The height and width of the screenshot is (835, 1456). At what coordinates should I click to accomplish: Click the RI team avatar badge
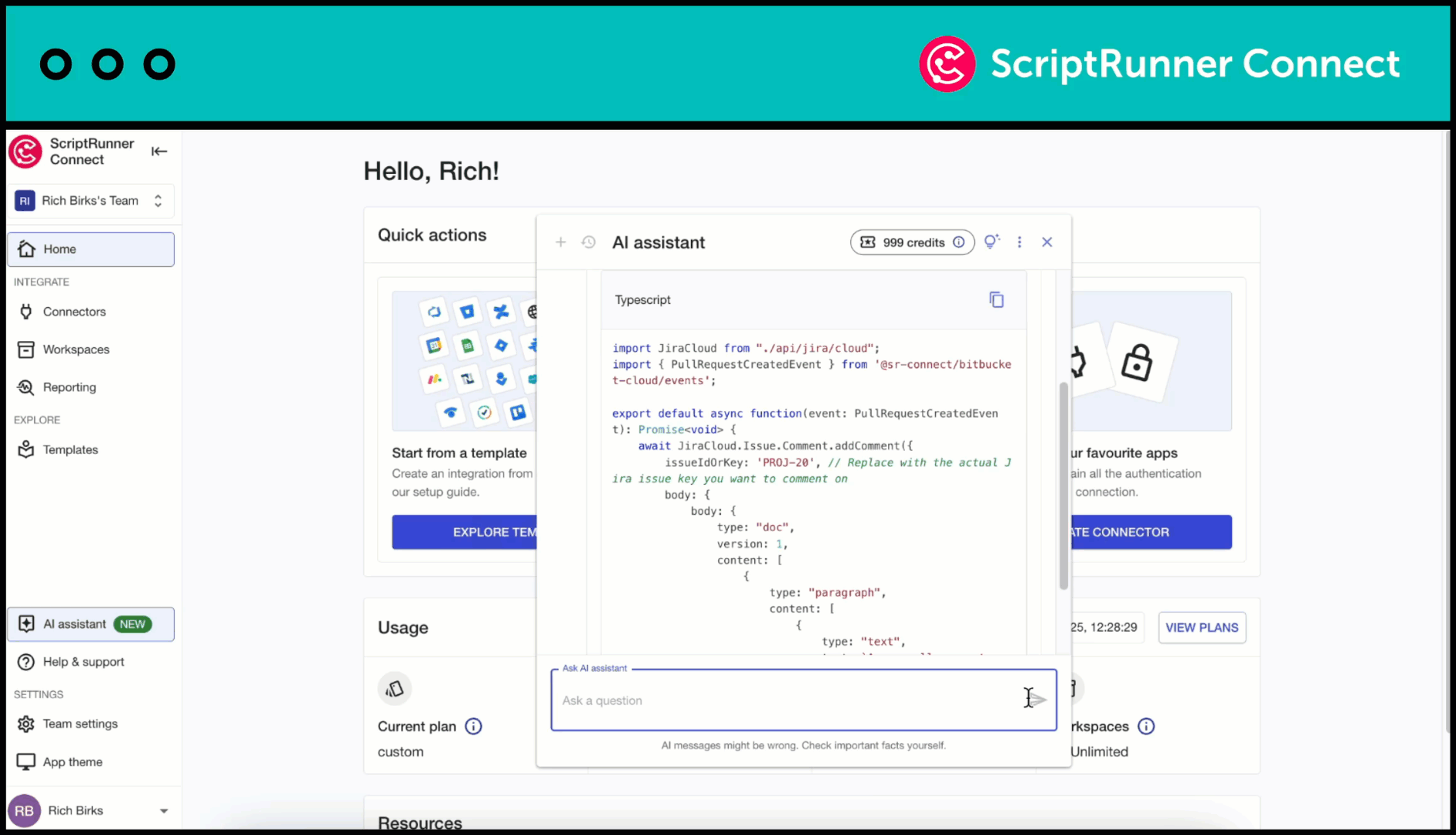pos(25,201)
